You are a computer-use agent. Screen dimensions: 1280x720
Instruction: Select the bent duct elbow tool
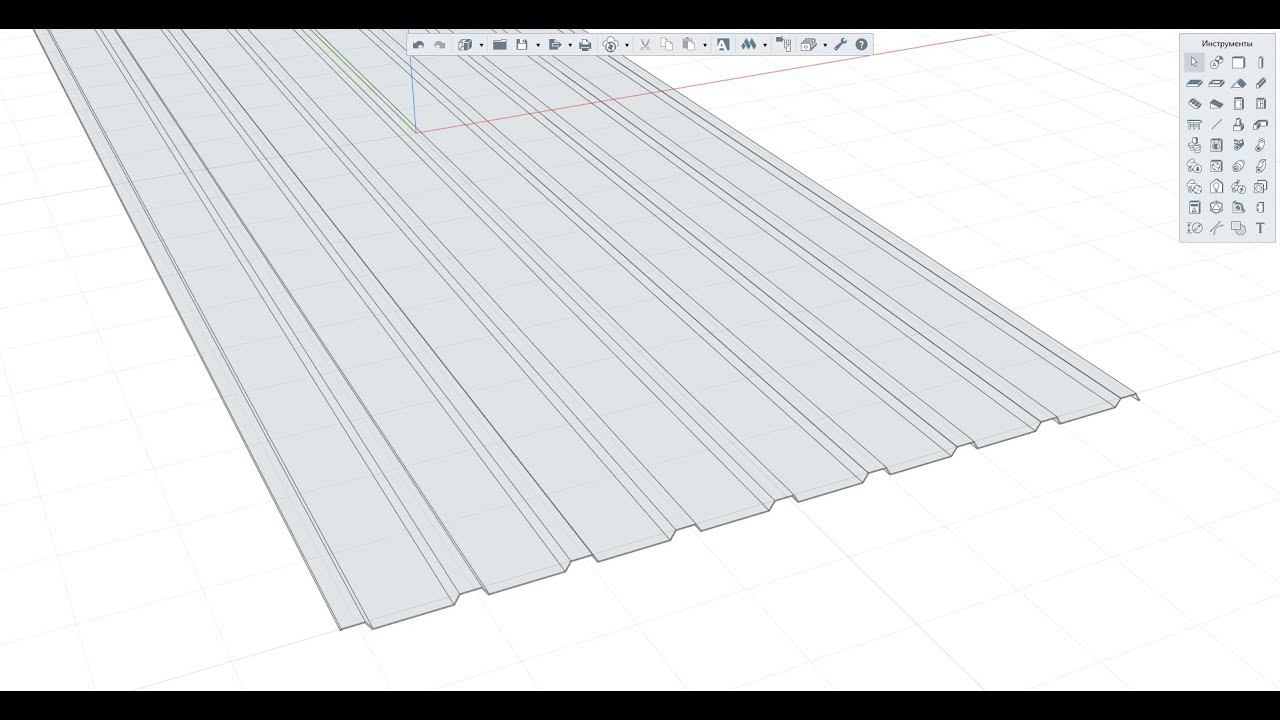1261,125
